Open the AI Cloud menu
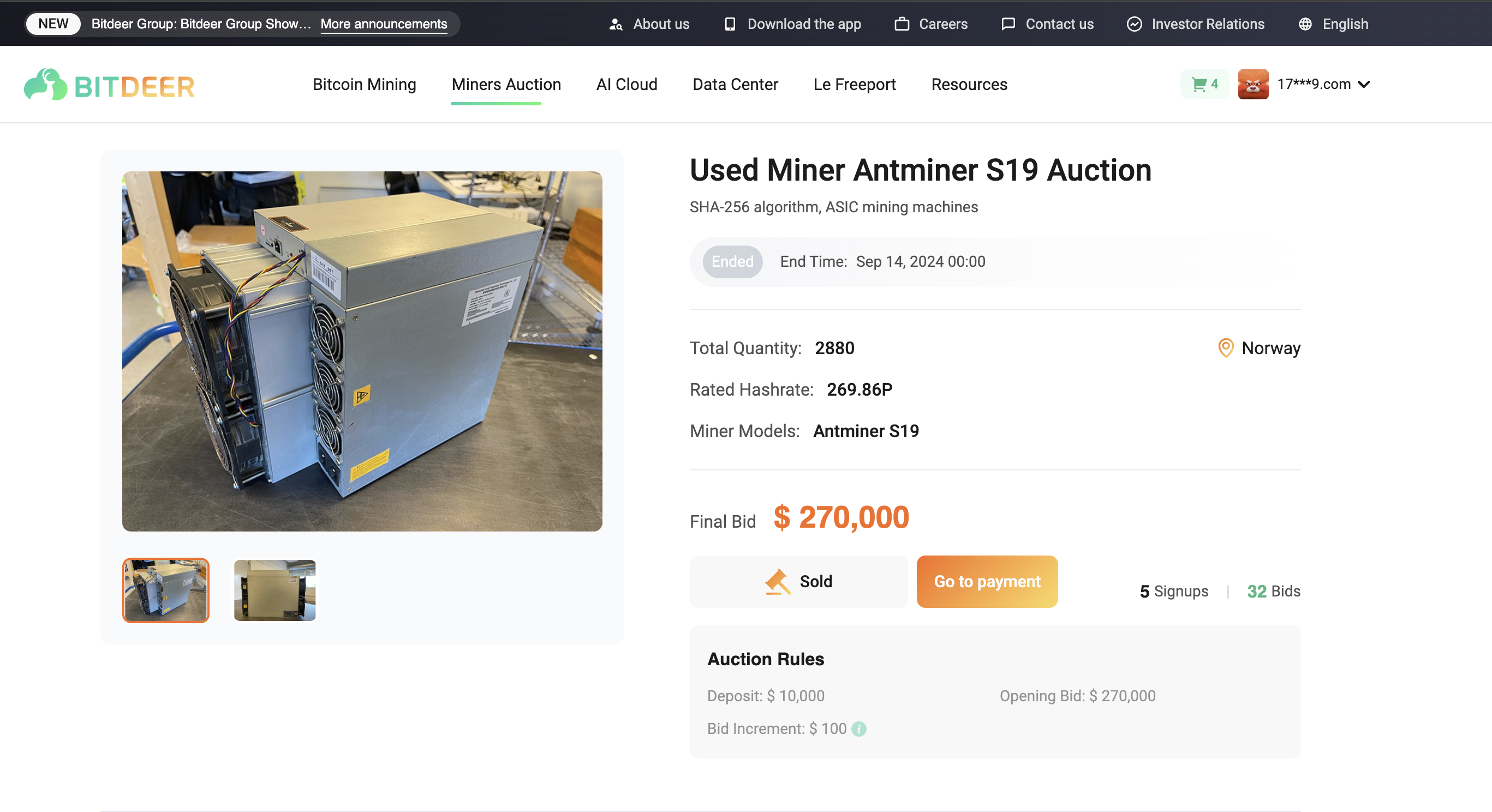The height and width of the screenshot is (812, 1492). (626, 85)
